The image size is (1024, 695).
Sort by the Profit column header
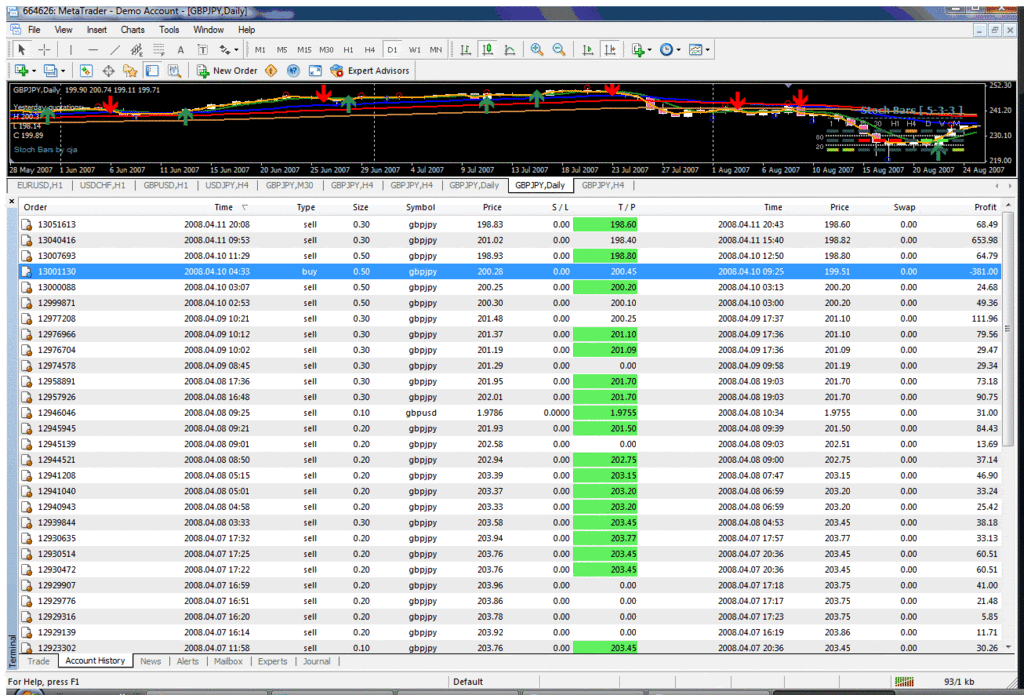[985, 207]
